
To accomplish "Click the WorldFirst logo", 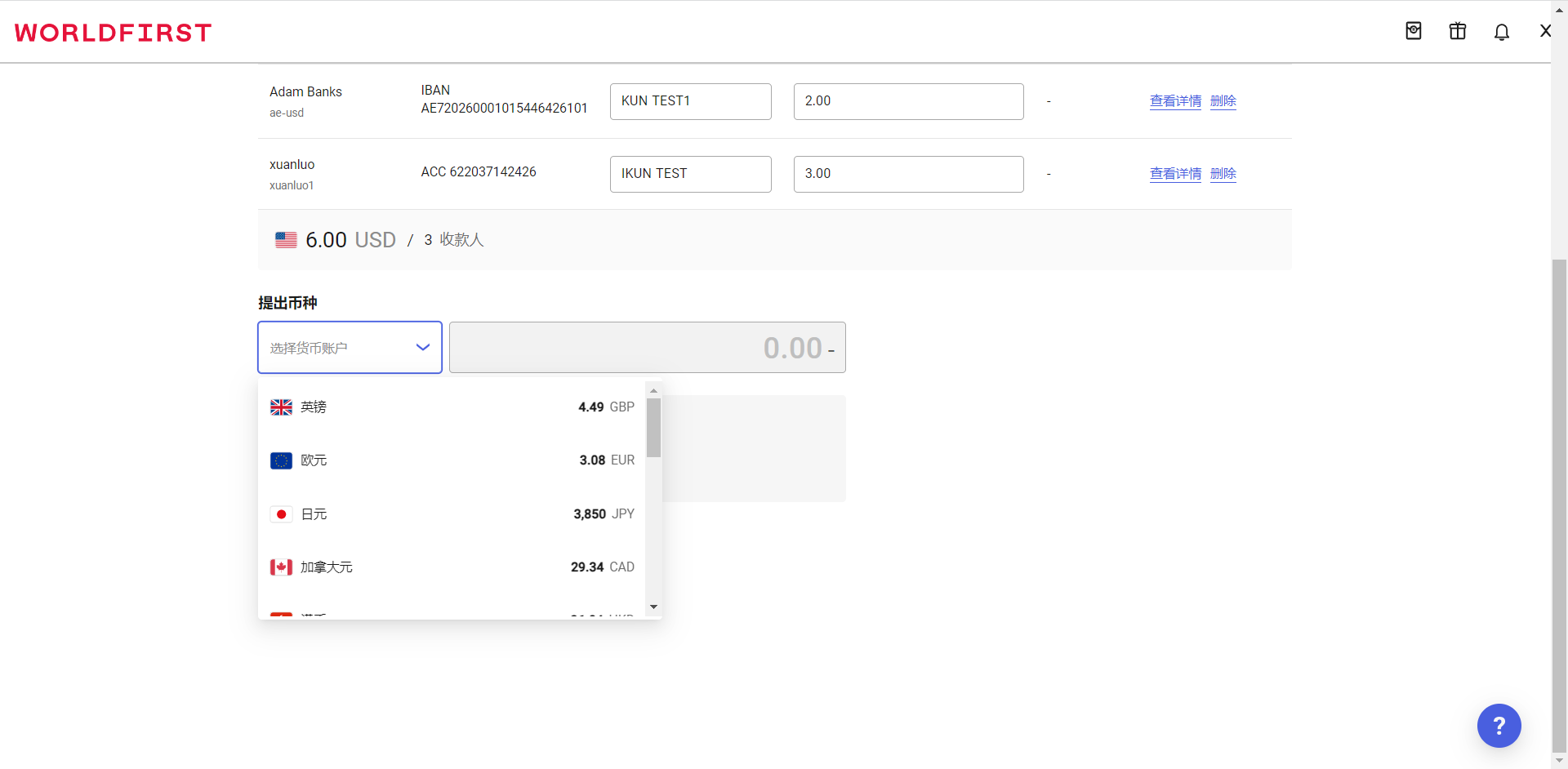I will pyautogui.click(x=113, y=33).
